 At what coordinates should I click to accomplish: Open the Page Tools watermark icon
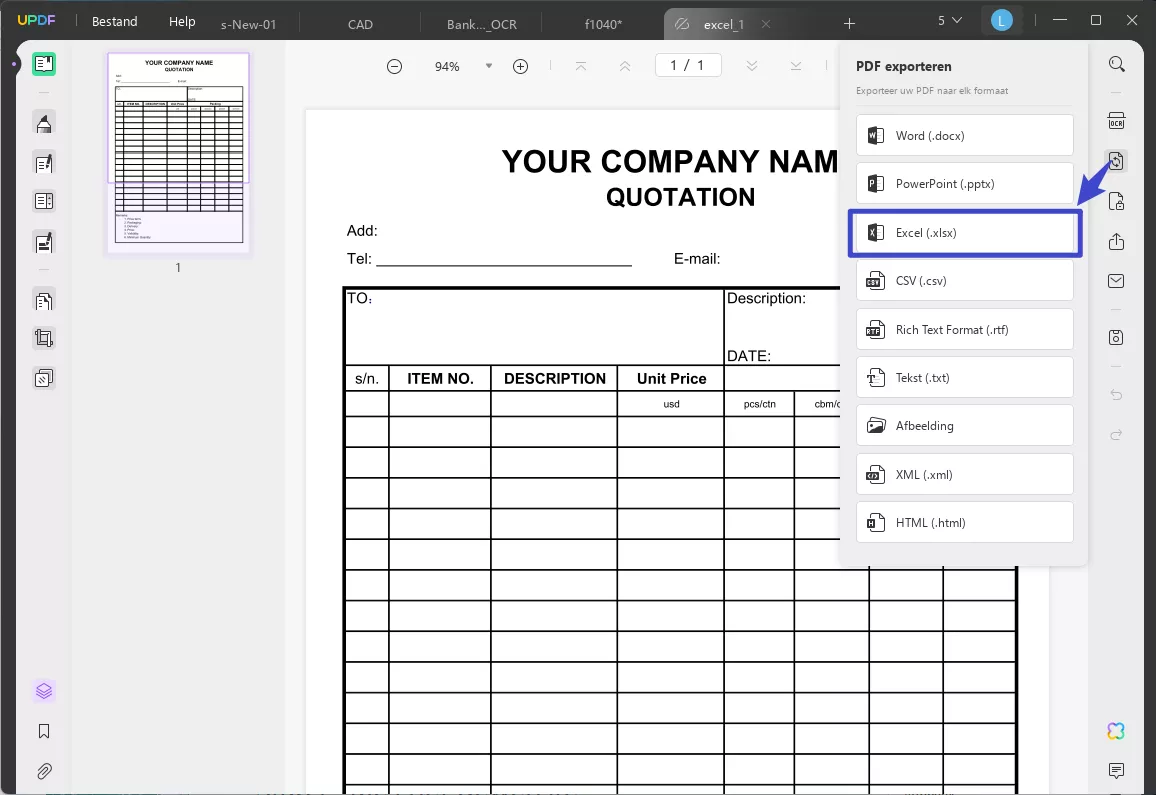44,378
